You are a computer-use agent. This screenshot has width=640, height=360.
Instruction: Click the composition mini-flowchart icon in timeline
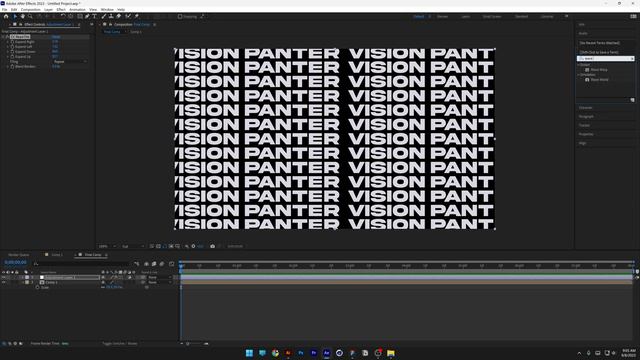click(x=137, y=264)
